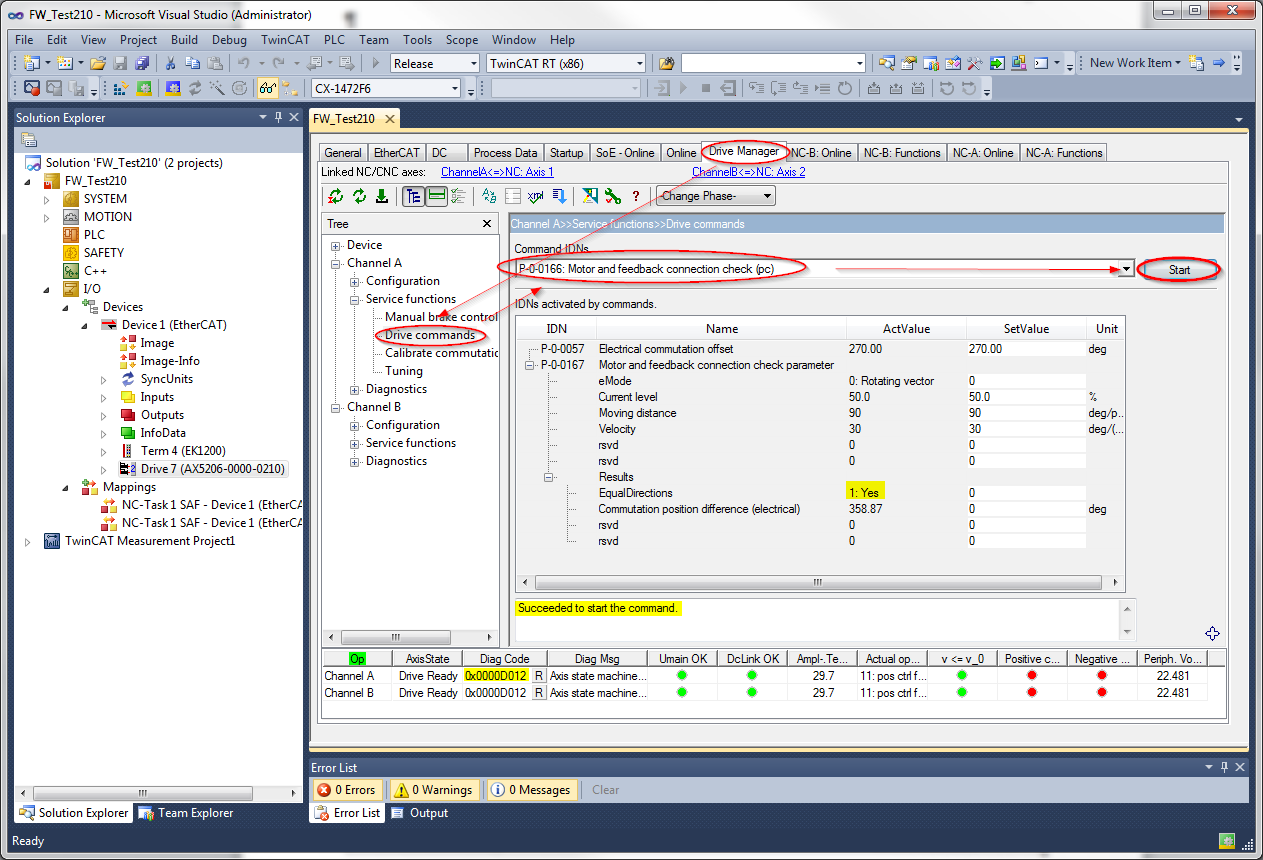Viewport: 1263px width, 860px height.
Task: Click the checklist icon in Drive Manager
Action: point(459,196)
